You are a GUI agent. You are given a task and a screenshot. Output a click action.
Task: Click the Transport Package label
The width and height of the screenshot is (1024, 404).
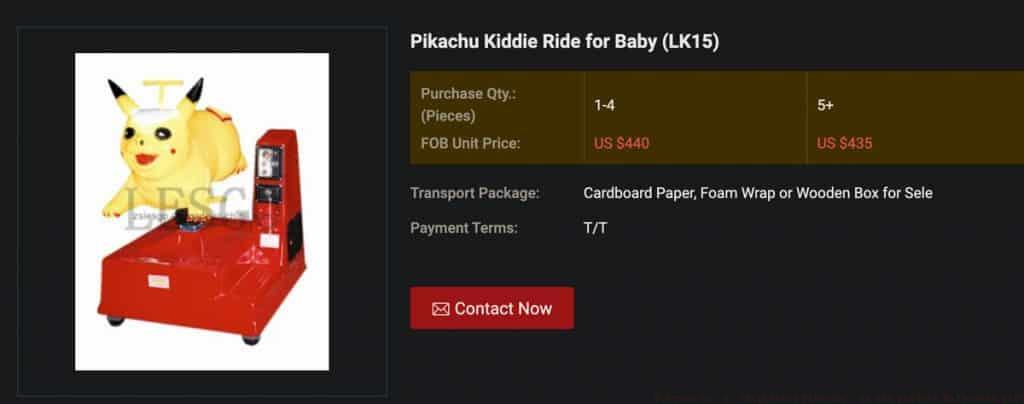[474, 193]
